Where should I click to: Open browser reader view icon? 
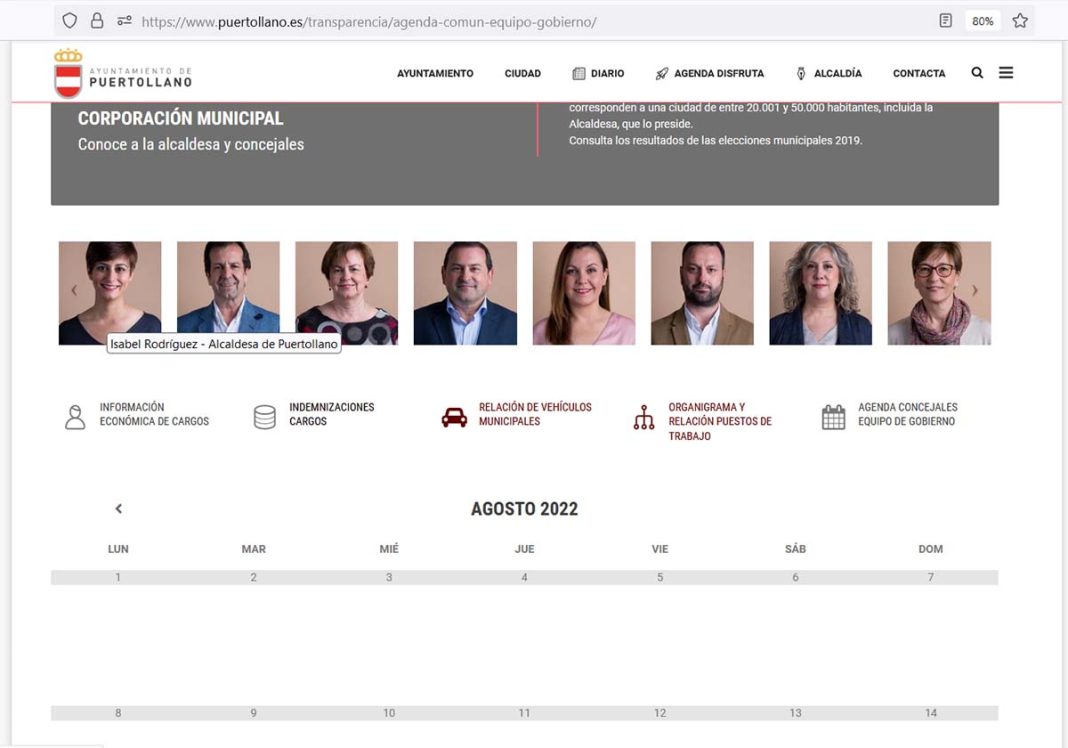(946, 21)
